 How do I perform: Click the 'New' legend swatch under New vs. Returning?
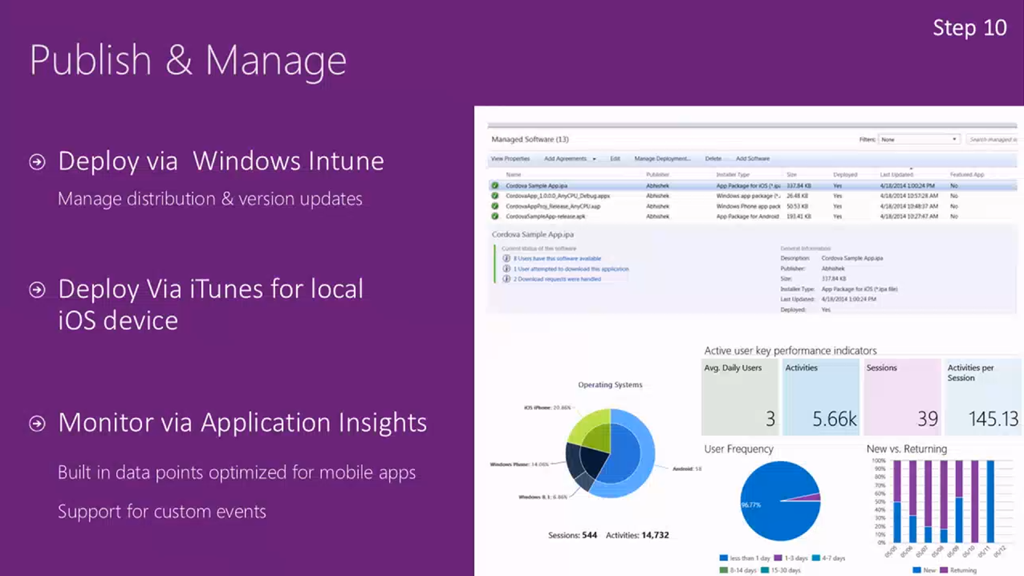(x=917, y=570)
